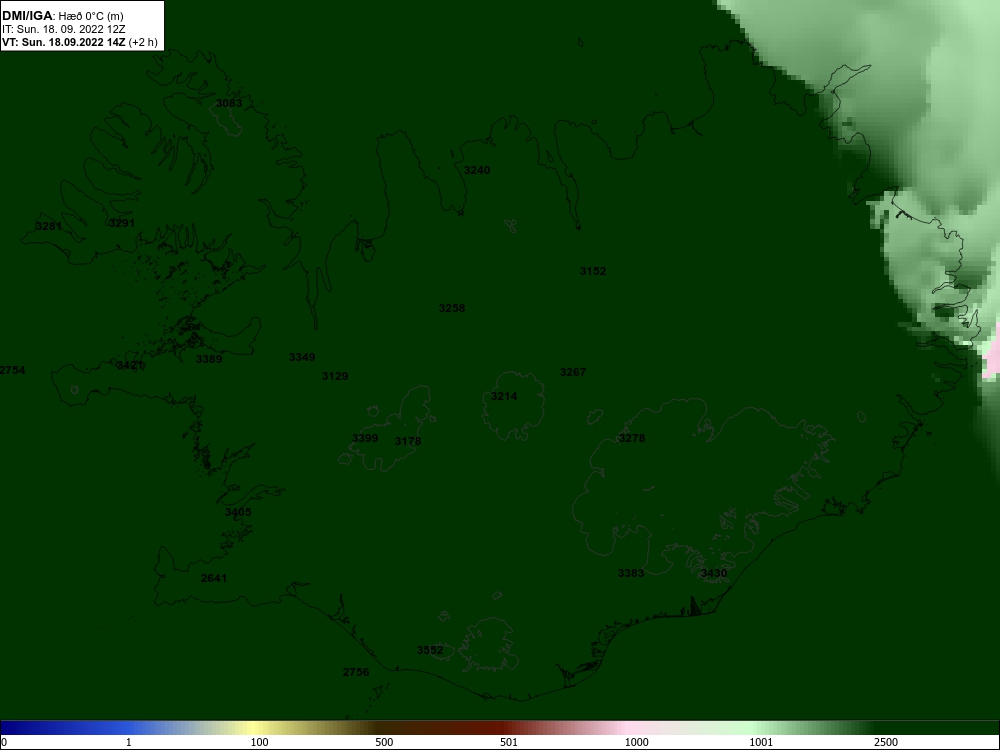Image resolution: width=1000 pixels, height=750 pixels.
Task: Click the map value 3178
Action: [x=408, y=441]
